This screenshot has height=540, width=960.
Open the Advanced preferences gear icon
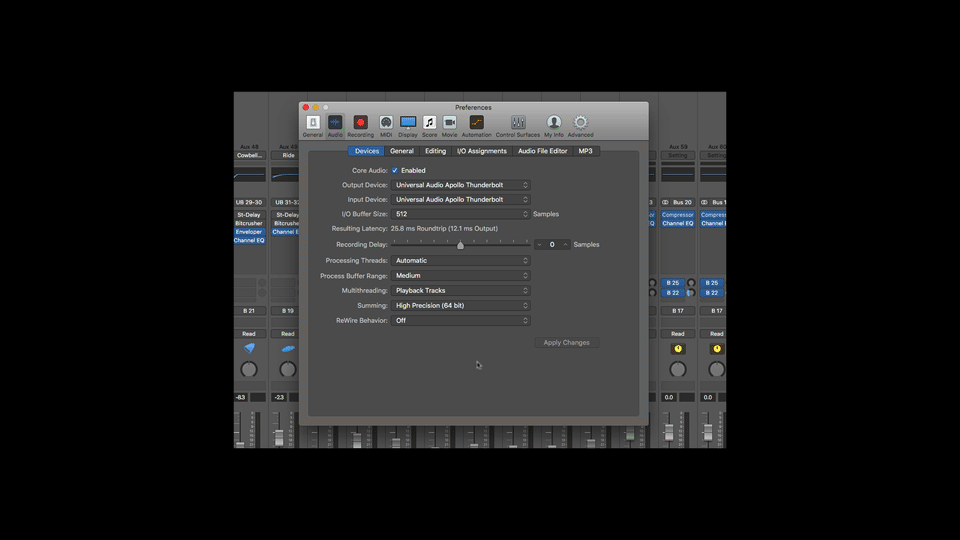(580, 122)
